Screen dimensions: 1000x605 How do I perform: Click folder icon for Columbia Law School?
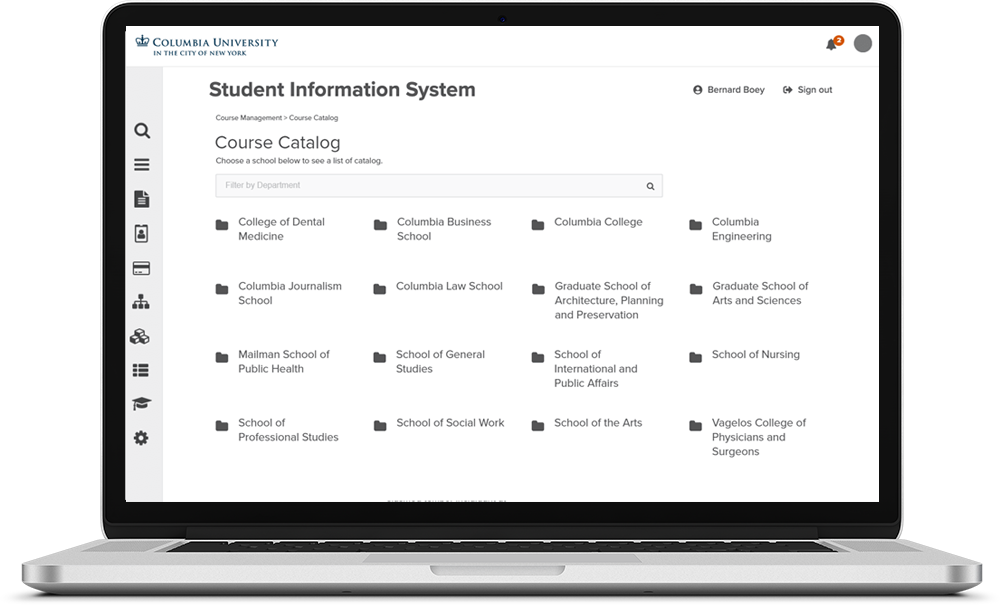point(380,289)
